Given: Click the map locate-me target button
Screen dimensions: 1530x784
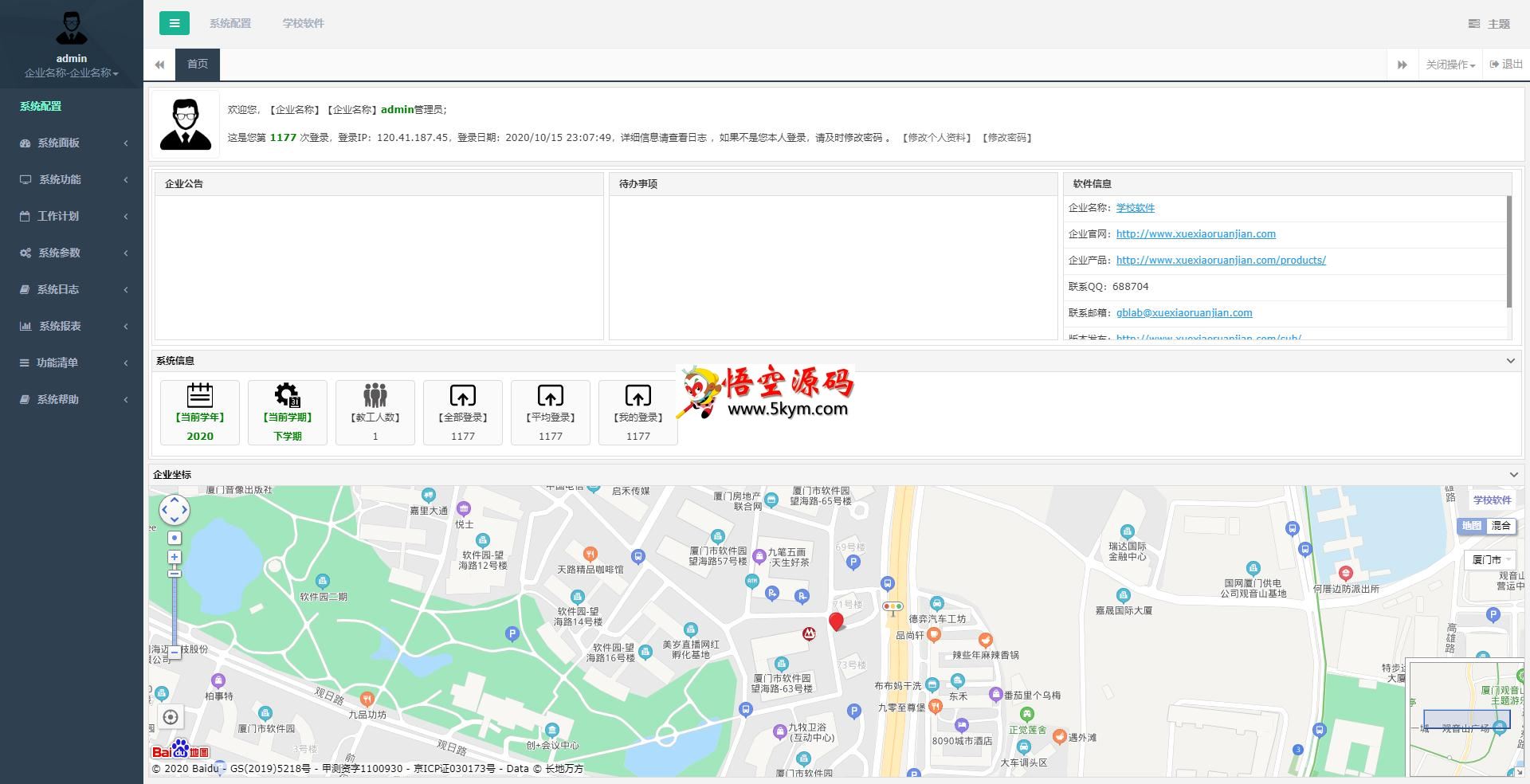Looking at the screenshot, I should pyautogui.click(x=171, y=717).
